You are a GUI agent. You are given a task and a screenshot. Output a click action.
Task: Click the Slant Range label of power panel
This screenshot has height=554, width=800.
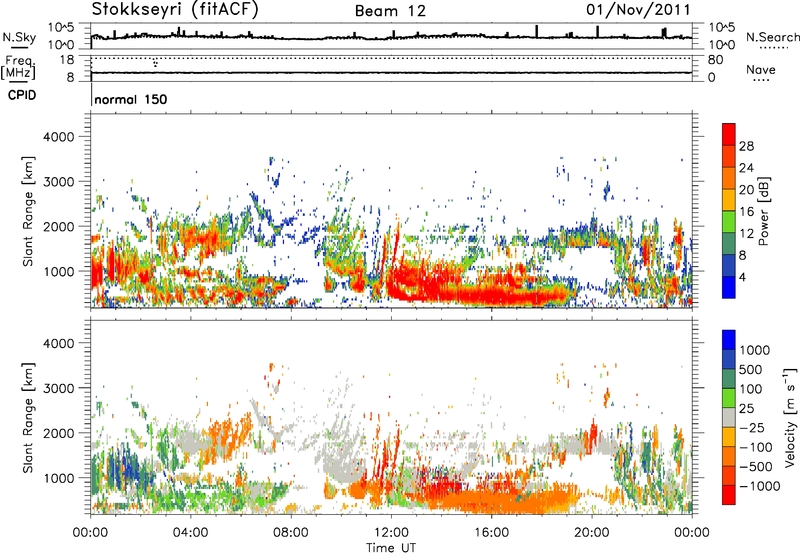click(x=28, y=211)
